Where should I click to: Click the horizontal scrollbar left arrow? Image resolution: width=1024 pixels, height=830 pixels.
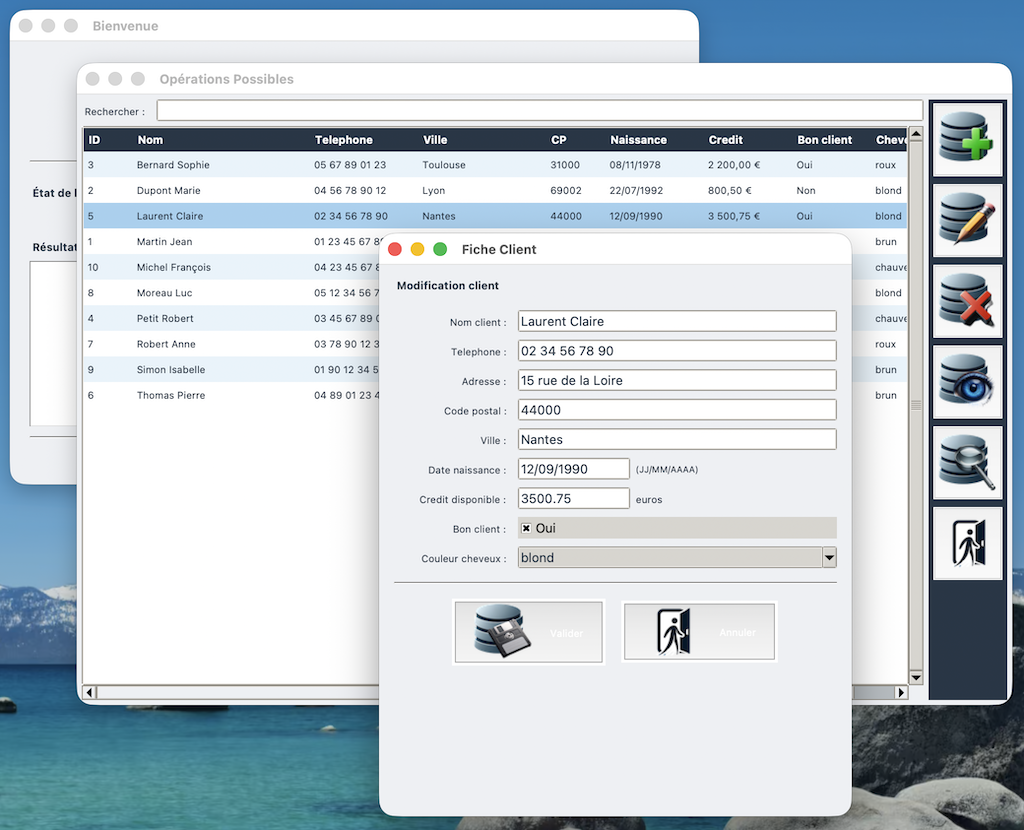(89, 692)
